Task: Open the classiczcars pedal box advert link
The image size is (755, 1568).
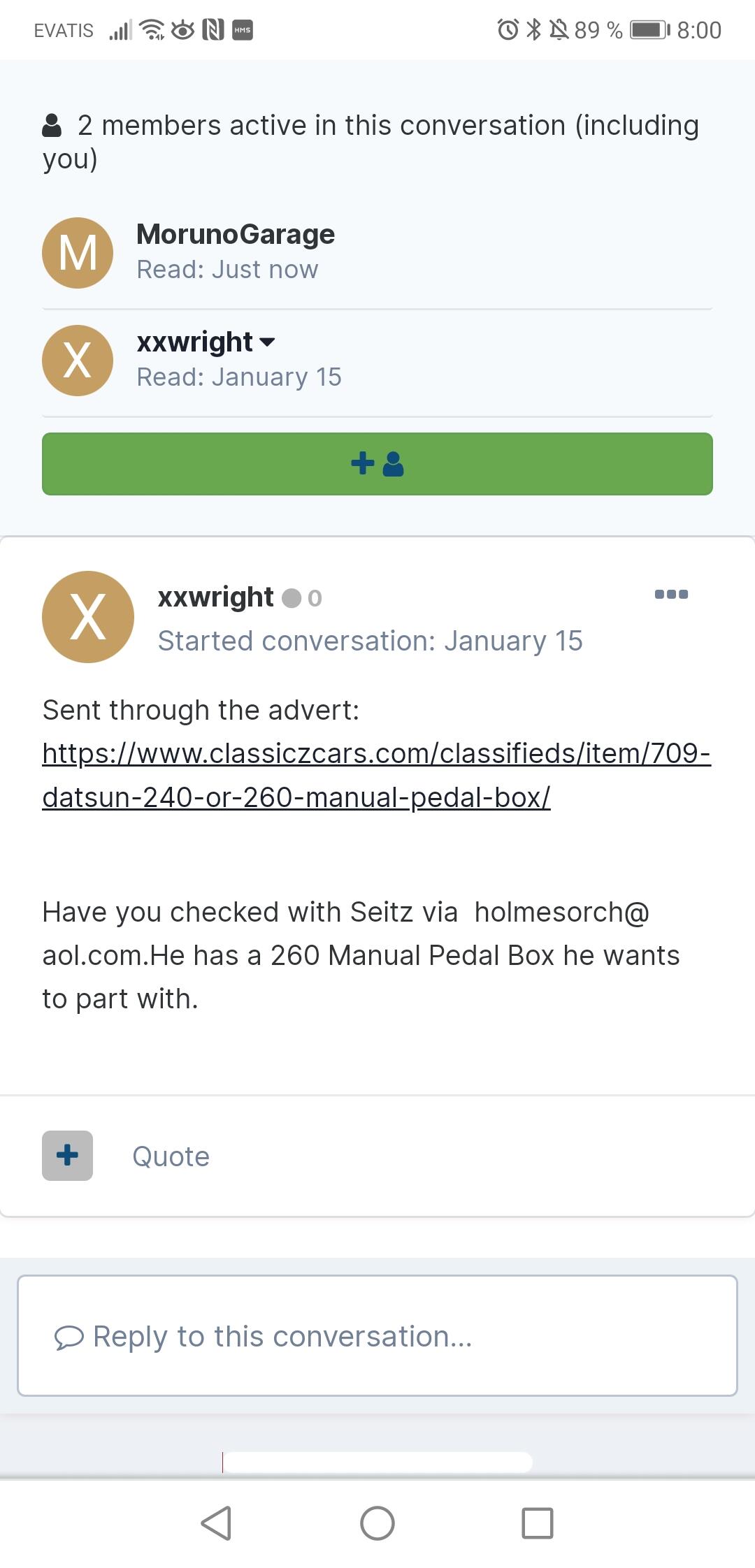Action: [x=377, y=775]
